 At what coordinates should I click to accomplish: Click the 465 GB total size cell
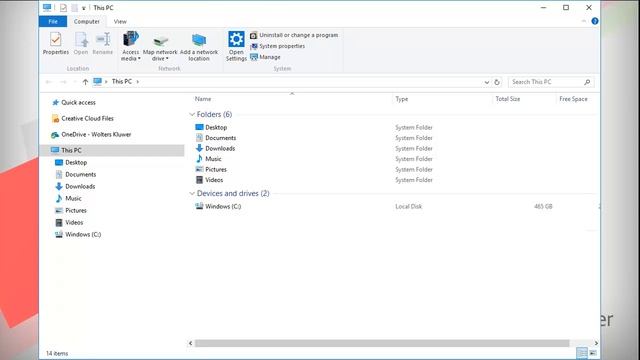543,207
